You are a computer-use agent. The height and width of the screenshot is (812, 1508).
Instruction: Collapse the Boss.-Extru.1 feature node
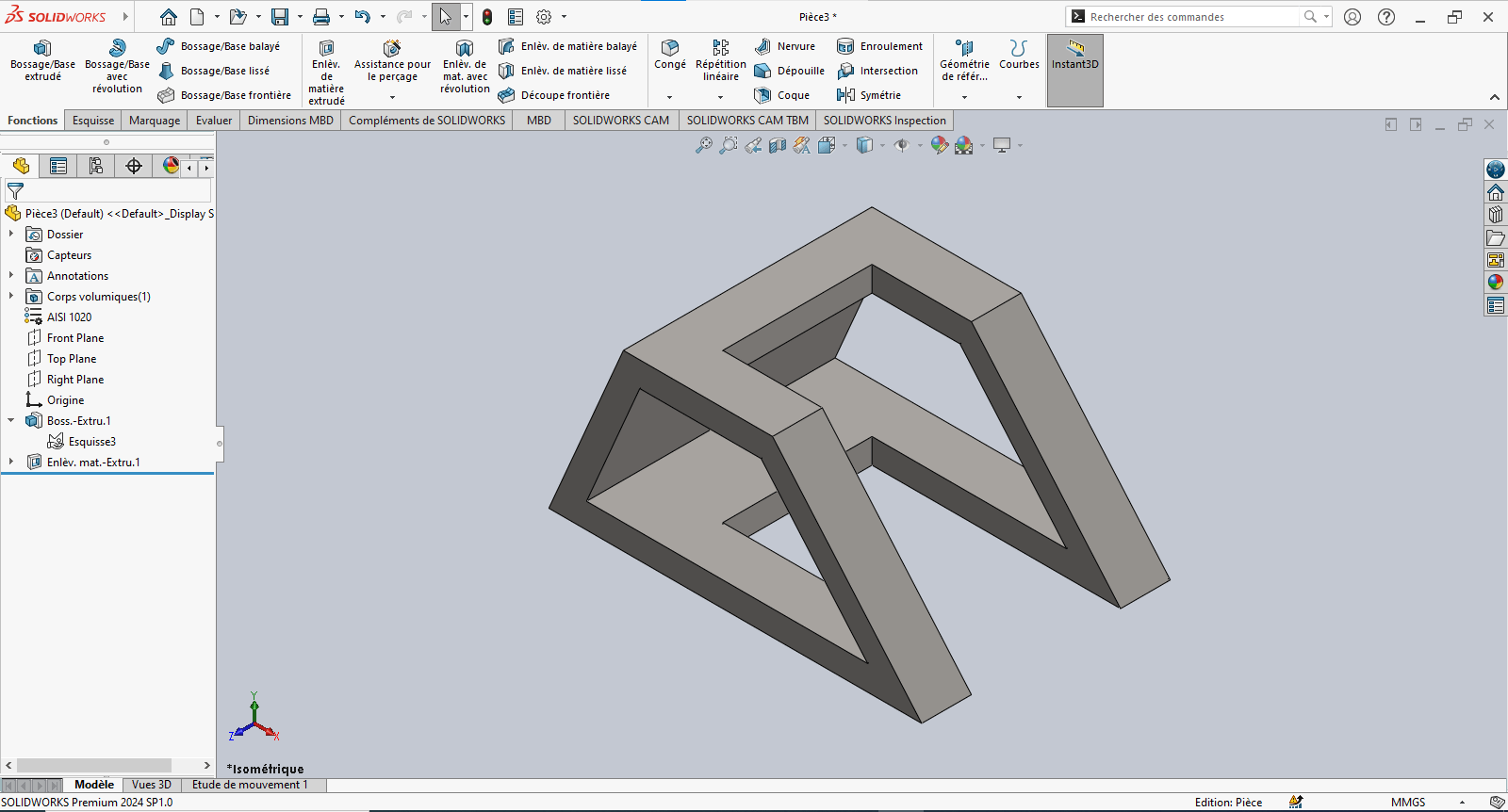11,421
